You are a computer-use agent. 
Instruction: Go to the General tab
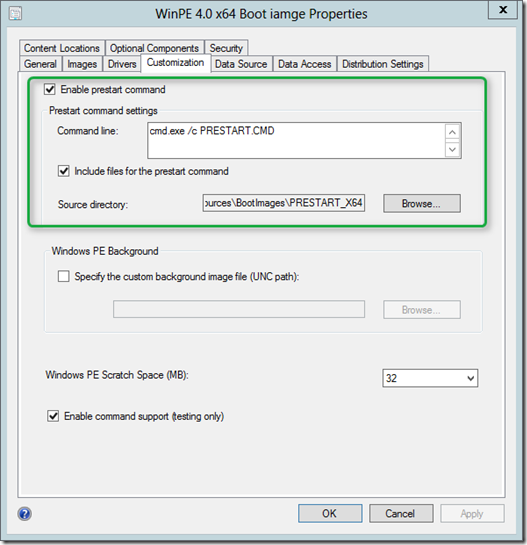pos(40,64)
